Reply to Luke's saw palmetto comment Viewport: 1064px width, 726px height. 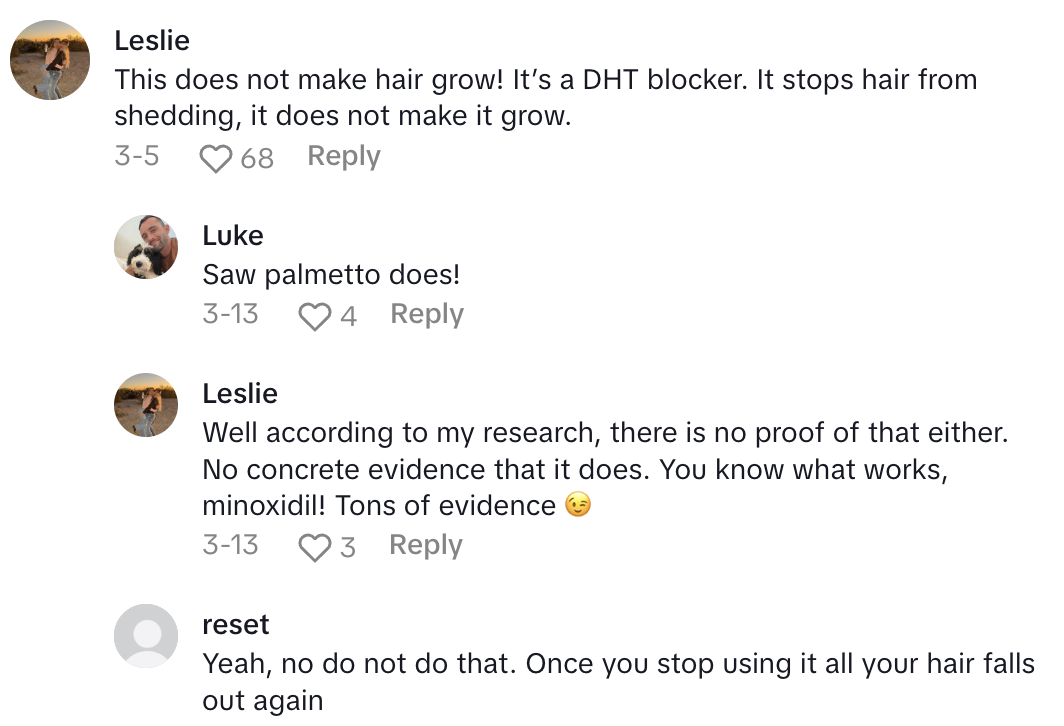pyautogui.click(x=426, y=314)
